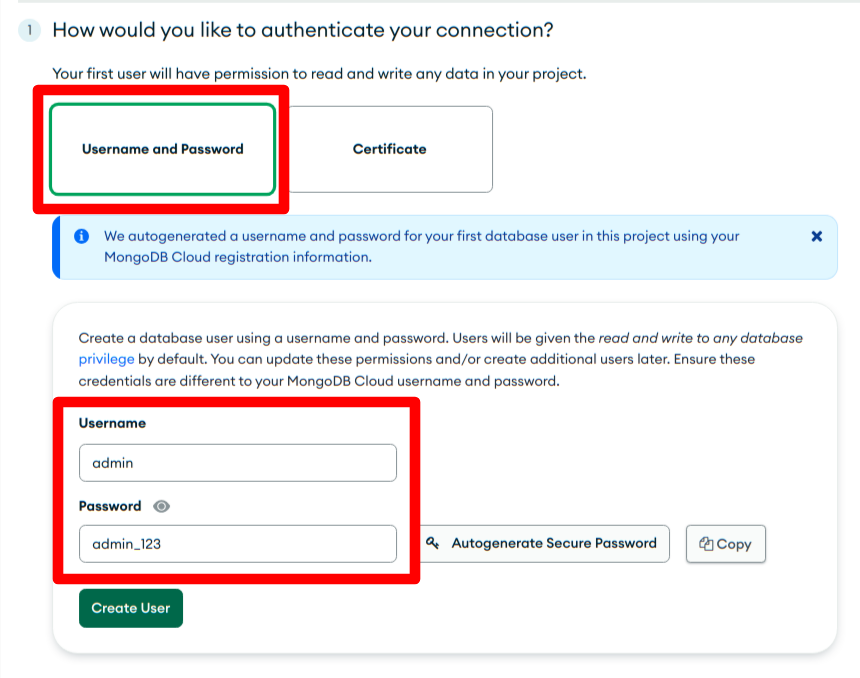Viewport: 860px width, 678px height.
Task: Click the green Create User button
Action: (131, 608)
